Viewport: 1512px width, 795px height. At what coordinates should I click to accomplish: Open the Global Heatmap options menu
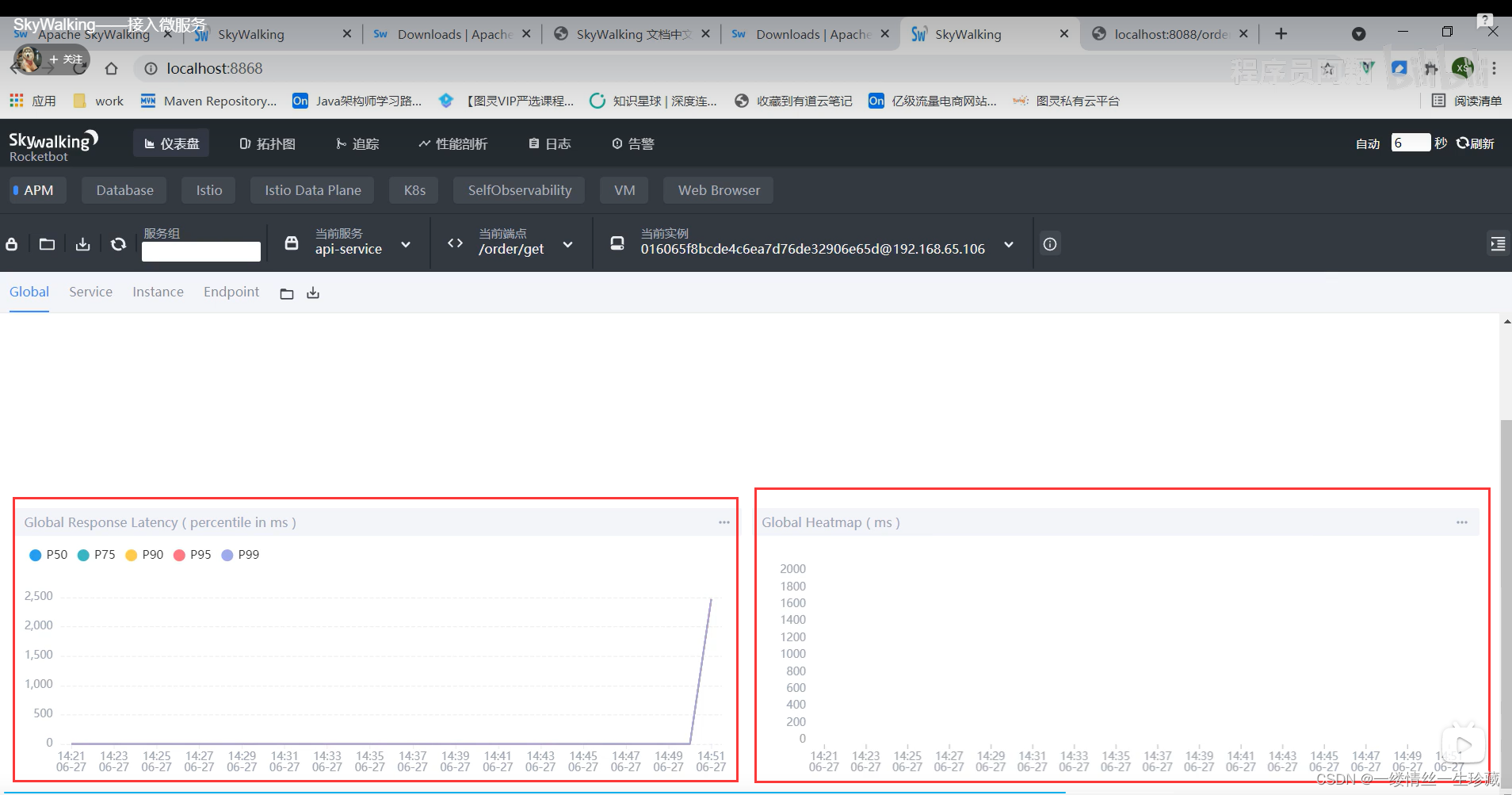tap(1462, 522)
